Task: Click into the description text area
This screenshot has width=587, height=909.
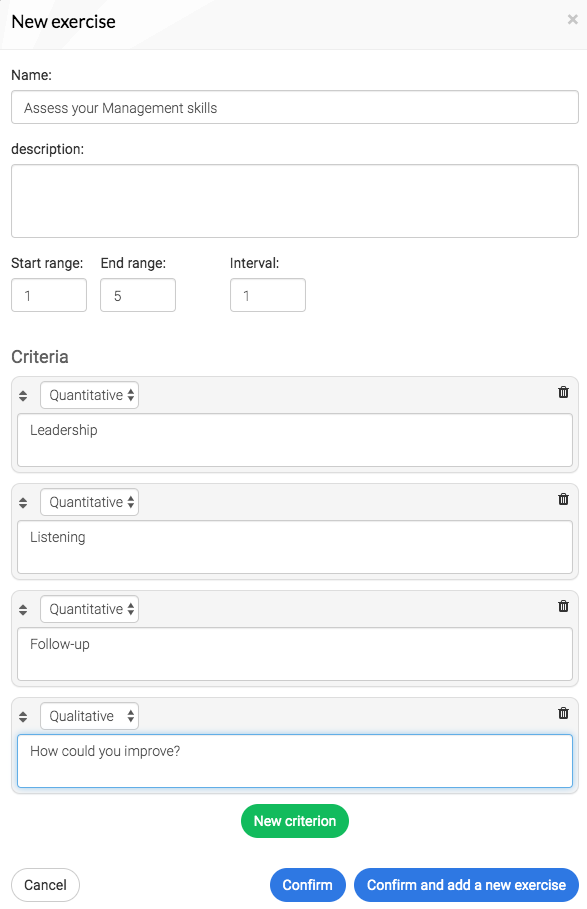Action: tap(295, 201)
